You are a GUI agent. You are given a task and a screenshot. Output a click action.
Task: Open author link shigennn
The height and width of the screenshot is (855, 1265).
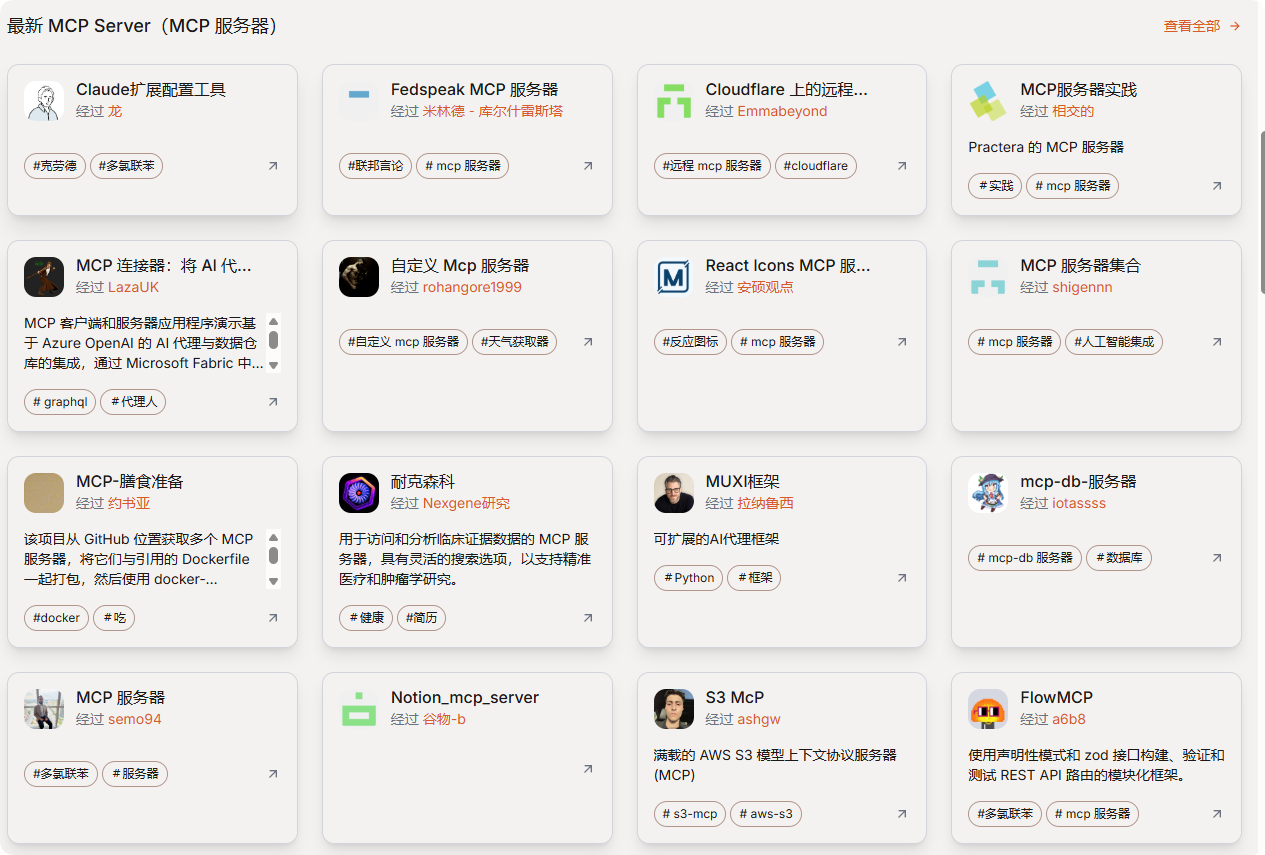coord(1082,287)
